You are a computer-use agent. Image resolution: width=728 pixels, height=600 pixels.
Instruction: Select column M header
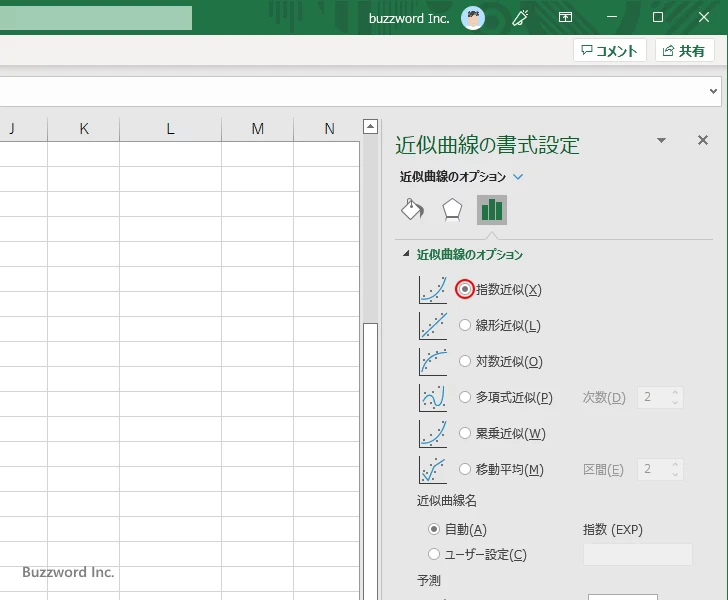tap(258, 129)
